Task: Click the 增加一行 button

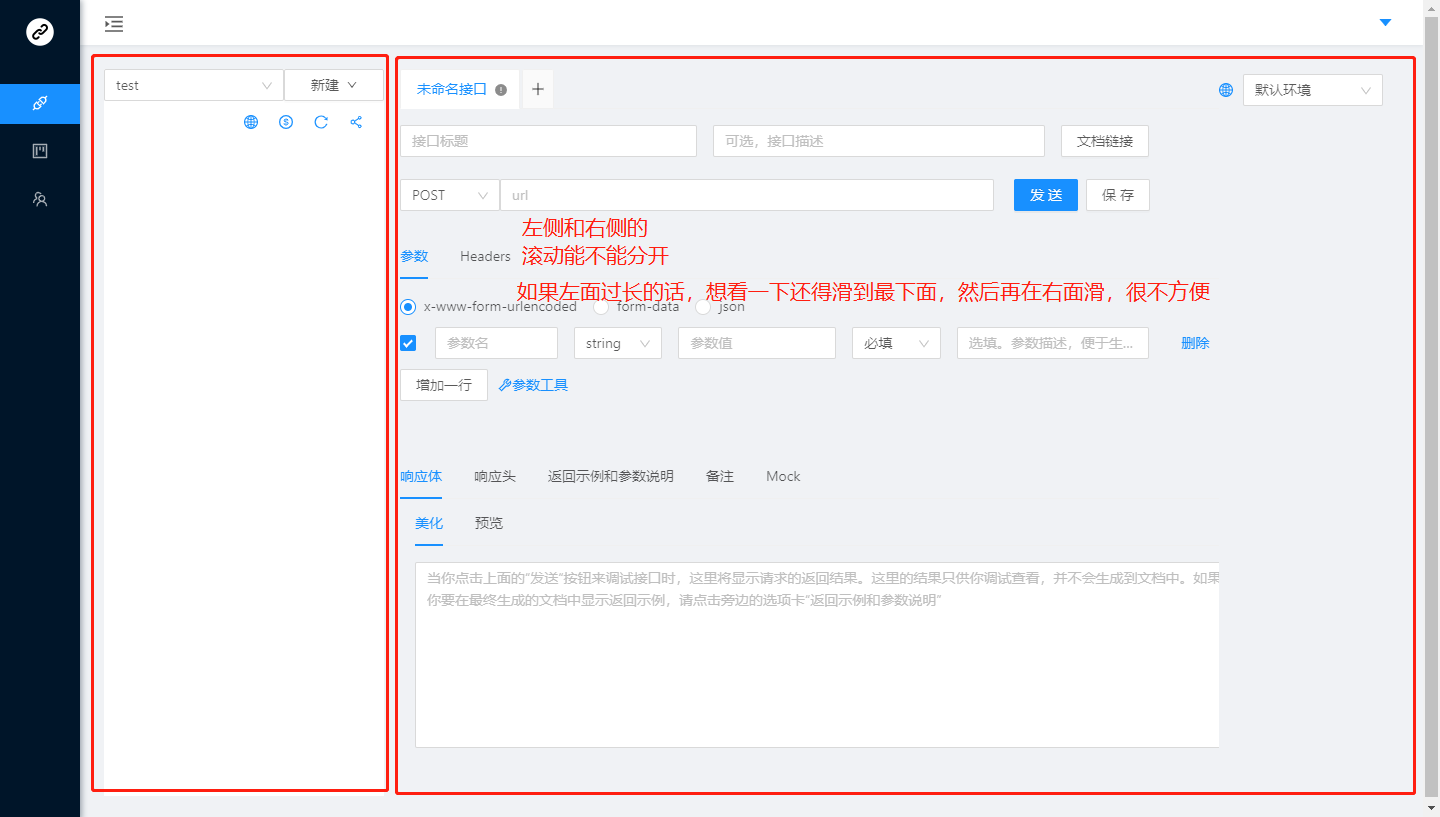Action: 444,385
